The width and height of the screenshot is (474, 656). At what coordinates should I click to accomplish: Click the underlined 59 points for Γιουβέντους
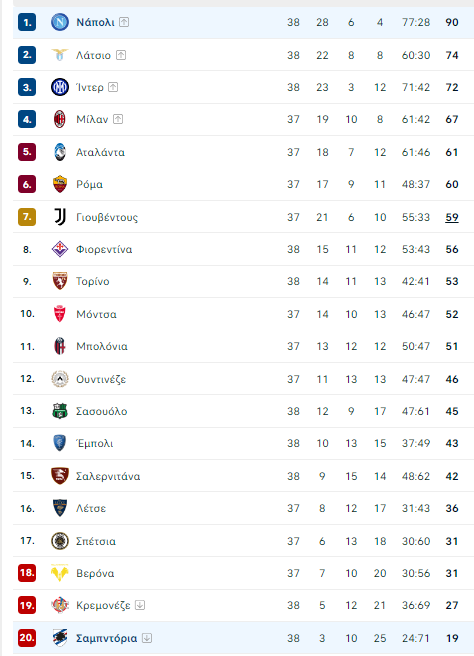(452, 217)
